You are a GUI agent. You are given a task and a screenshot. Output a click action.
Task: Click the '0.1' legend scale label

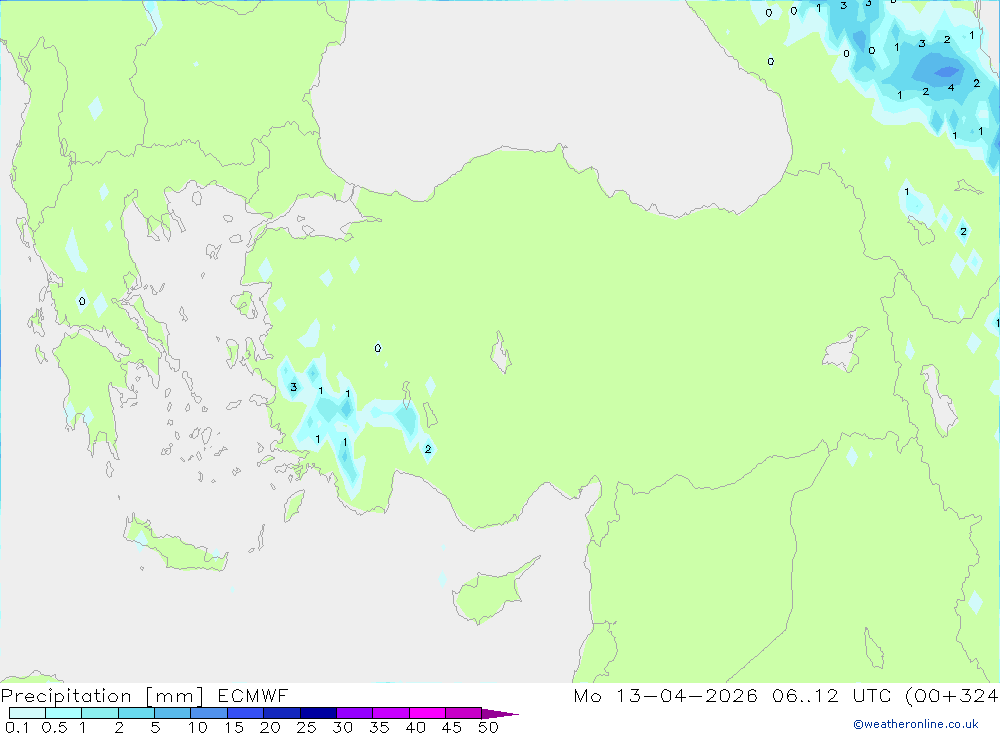point(17,727)
